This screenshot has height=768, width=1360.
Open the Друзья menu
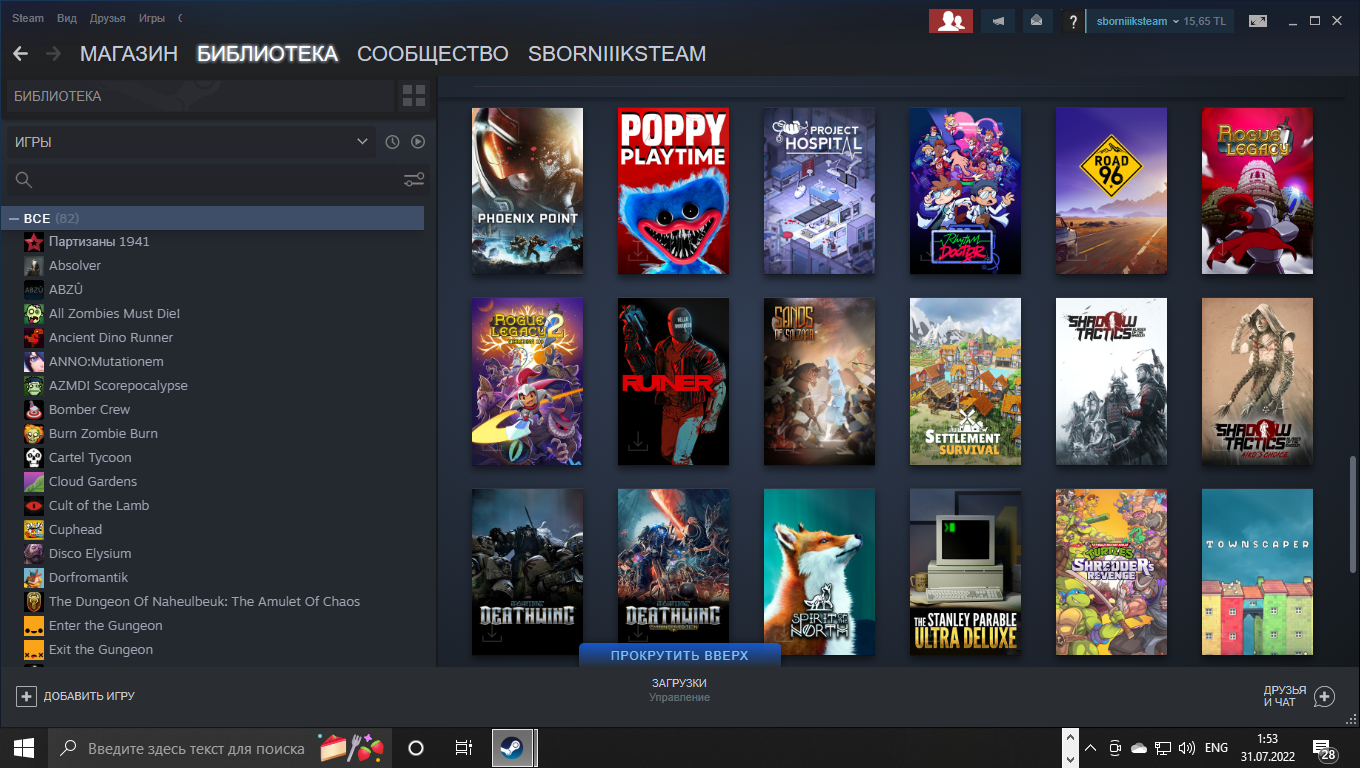(107, 18)
